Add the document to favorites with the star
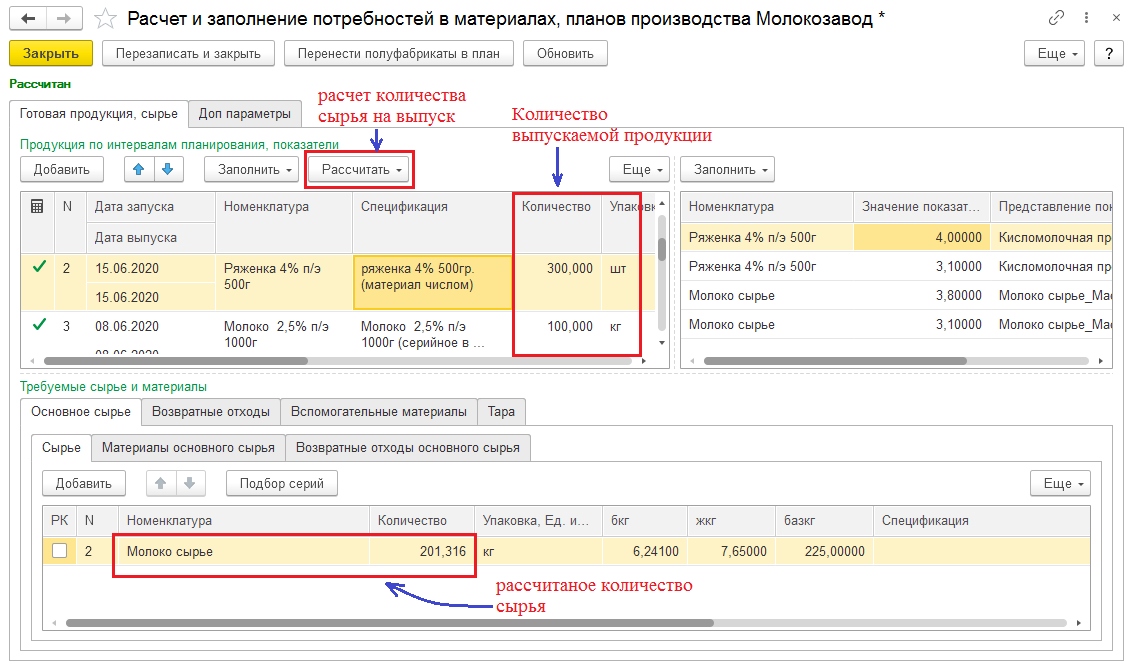The width and height of the screenshot is (1145, 669). point(103,19)
